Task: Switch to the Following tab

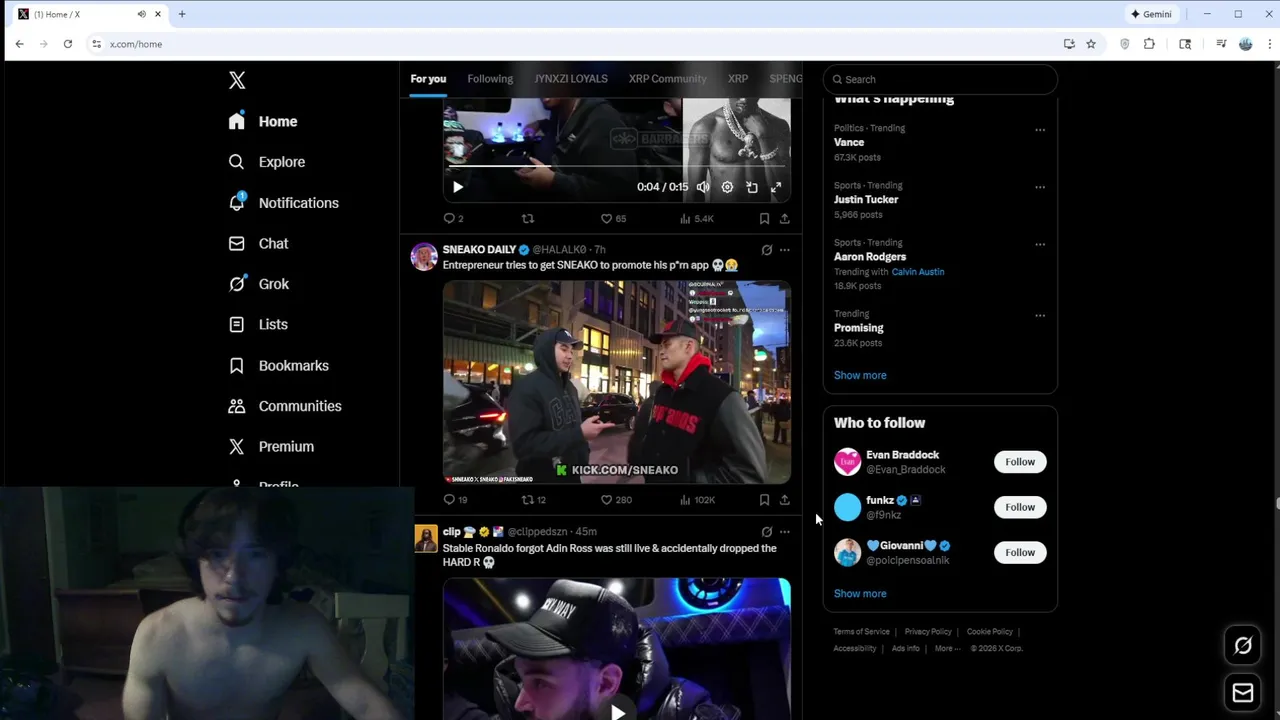Action: [490, 79]
